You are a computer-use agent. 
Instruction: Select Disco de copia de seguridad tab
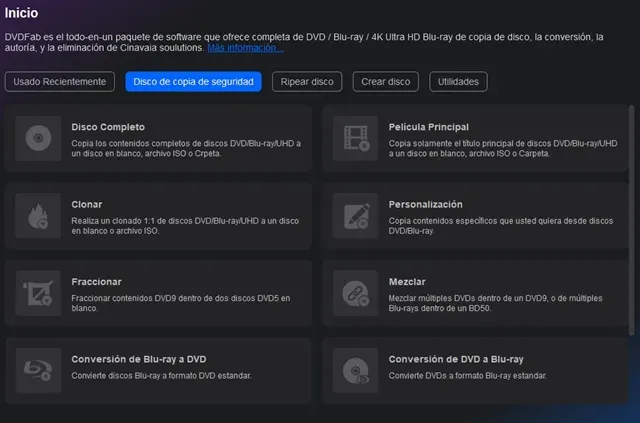[193, 82]
